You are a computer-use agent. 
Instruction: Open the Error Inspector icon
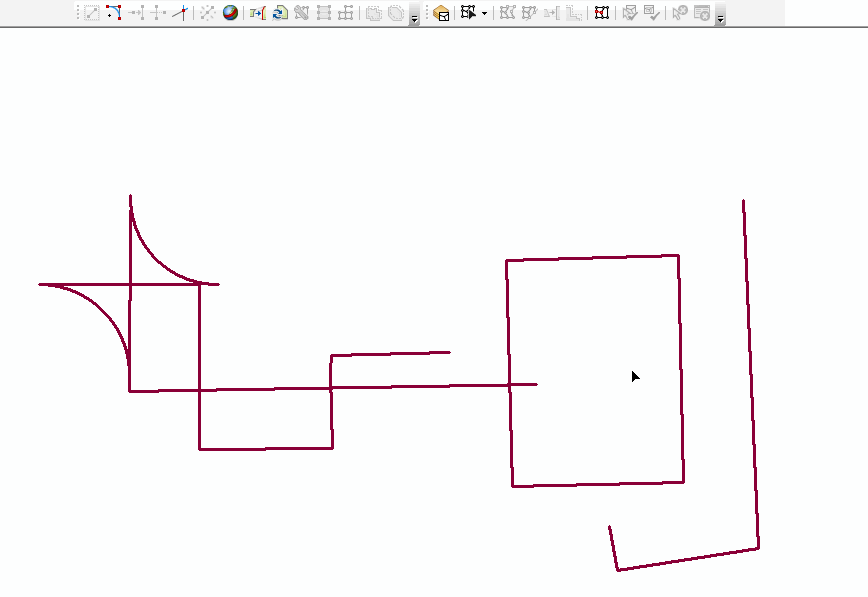coord(703,13)
